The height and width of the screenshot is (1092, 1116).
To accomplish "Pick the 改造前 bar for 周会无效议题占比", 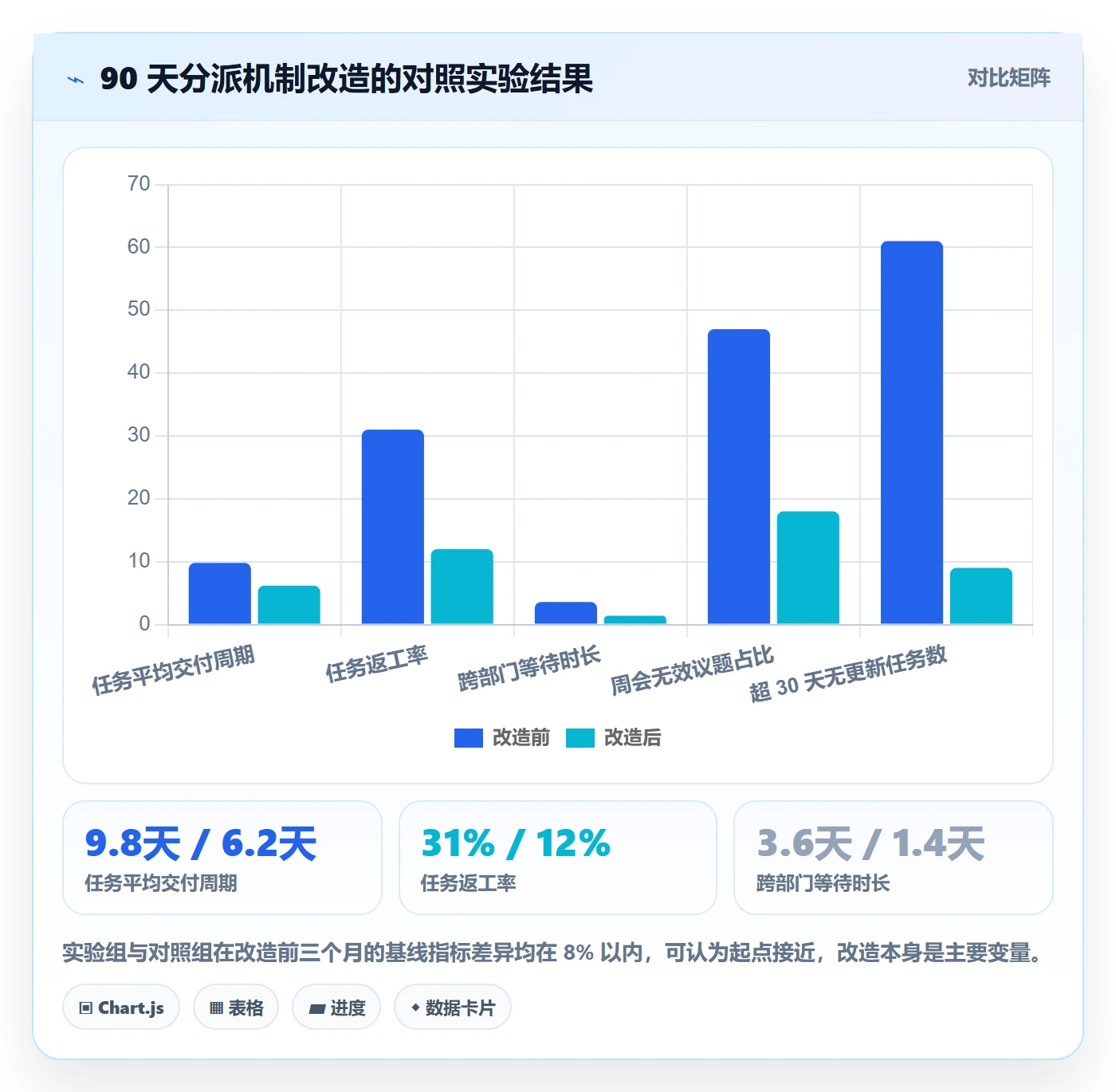I will pyautogui.click(x=739, y=477).
